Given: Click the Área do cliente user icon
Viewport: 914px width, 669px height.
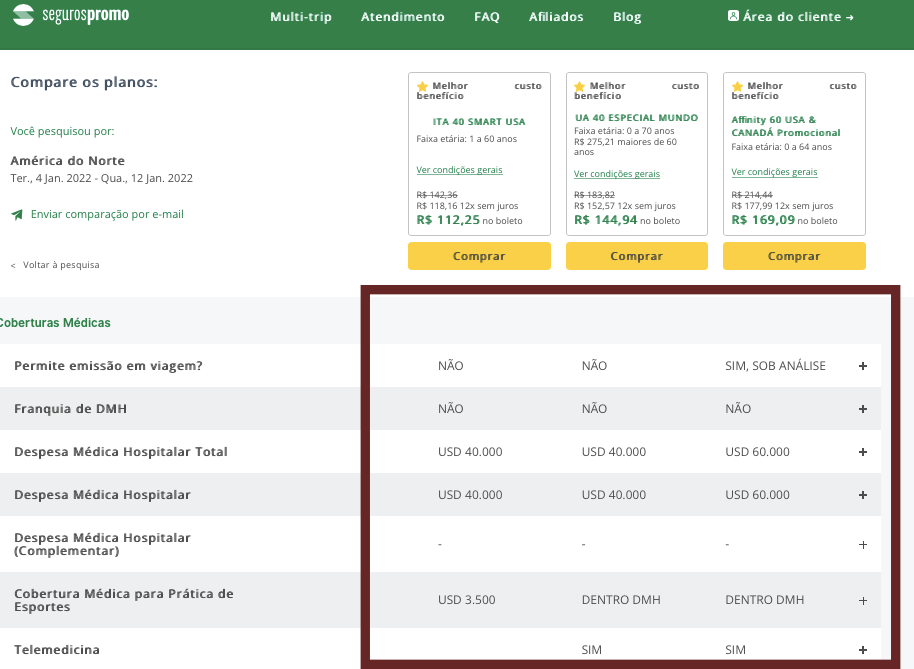Looking at the screenshot, I should [733, 16].
